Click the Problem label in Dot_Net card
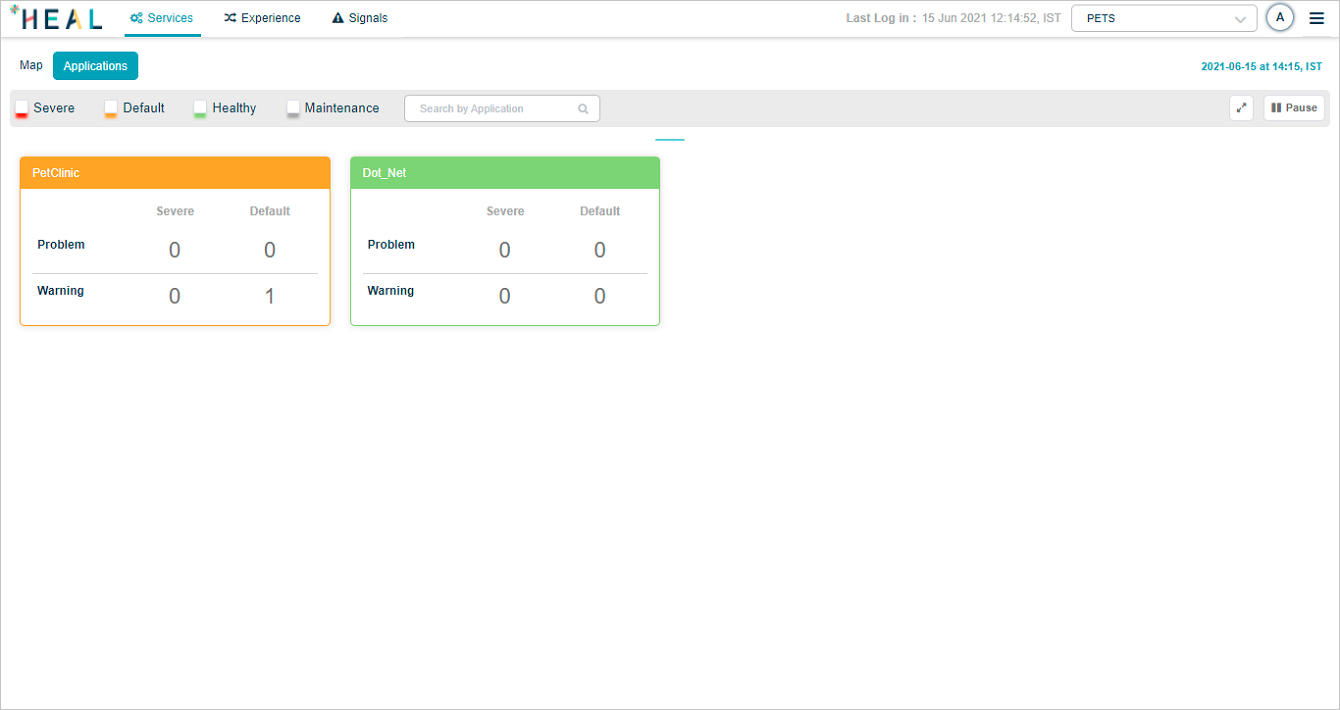 (x=391, y=245)
